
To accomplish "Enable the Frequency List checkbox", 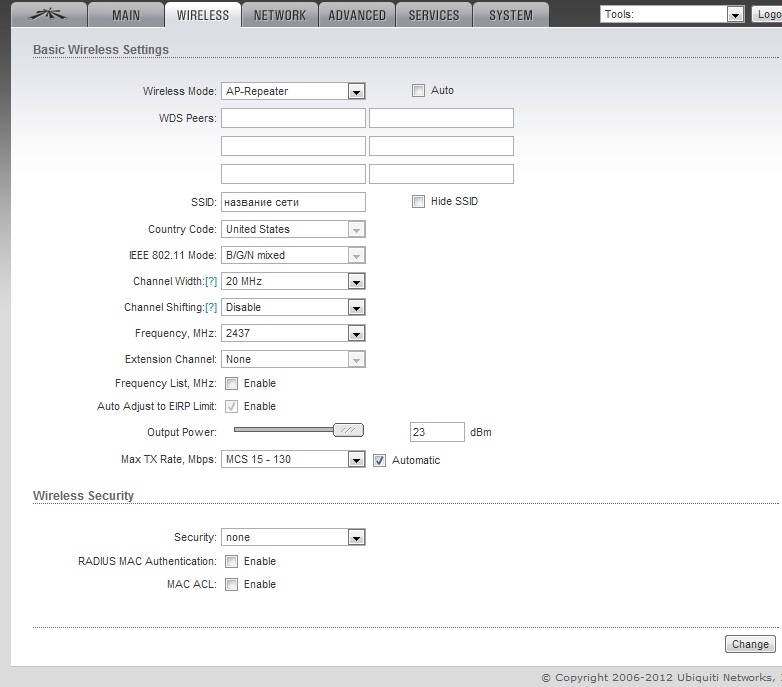I will 232,384.
